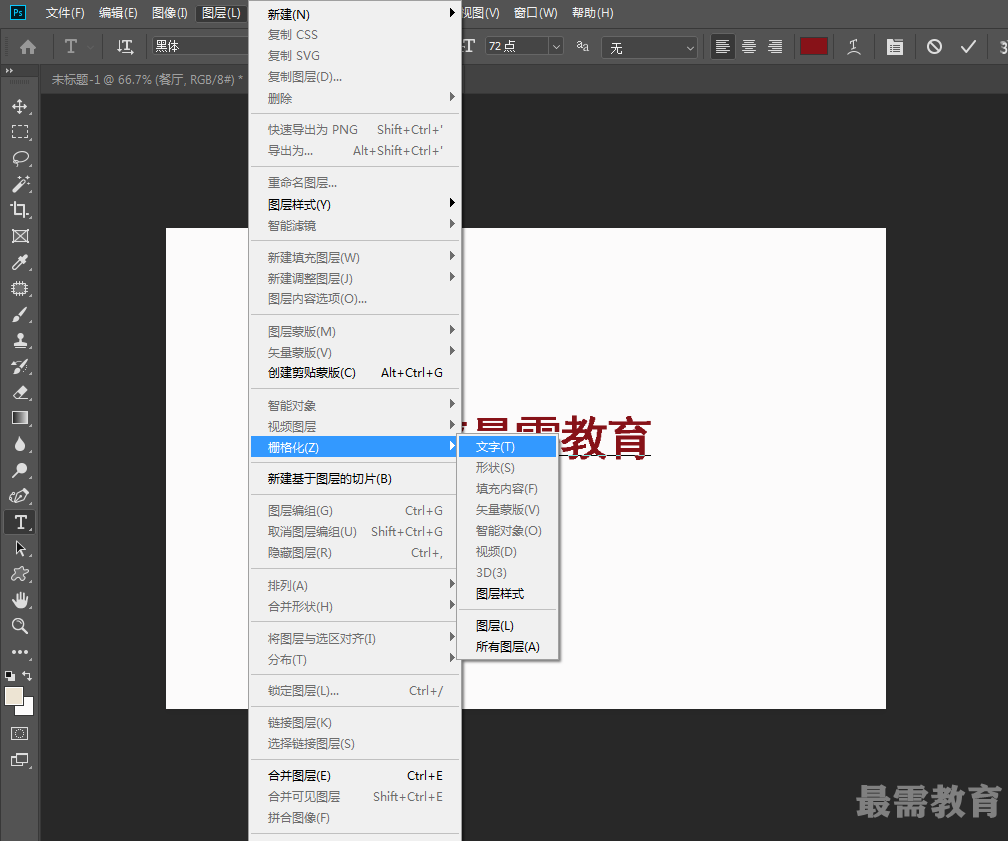Open the 窗口(W) menu
This screenshot has width=1008, height=841.
536,13
